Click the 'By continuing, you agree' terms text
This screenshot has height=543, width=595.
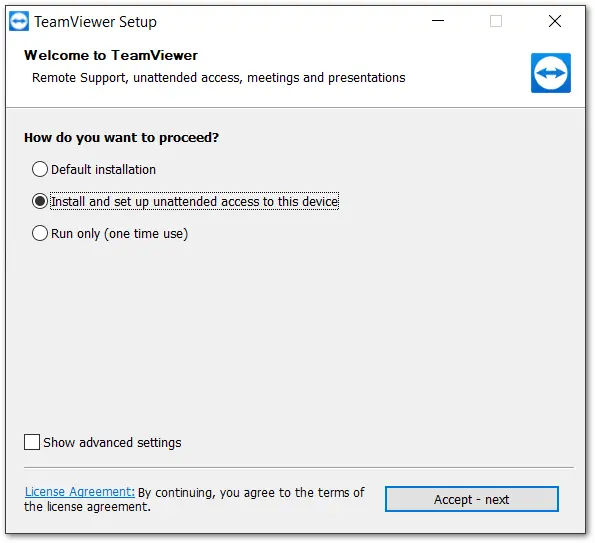coord(194,499)
